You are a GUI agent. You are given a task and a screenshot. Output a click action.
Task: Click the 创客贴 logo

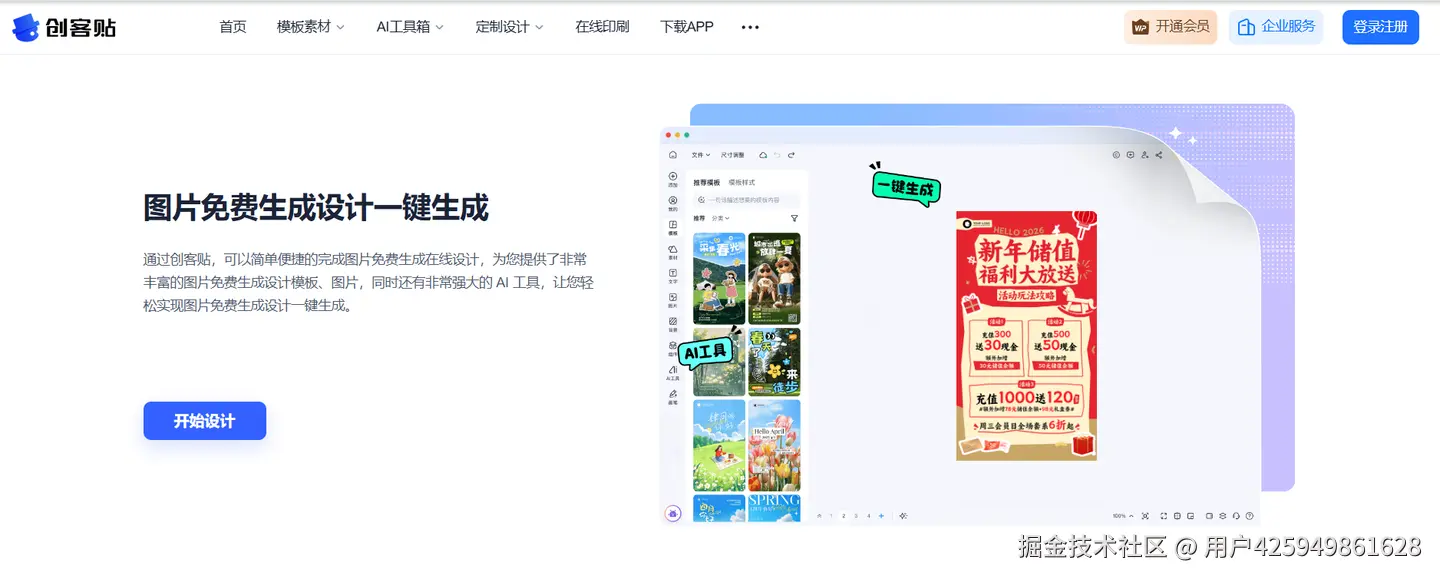64,27
